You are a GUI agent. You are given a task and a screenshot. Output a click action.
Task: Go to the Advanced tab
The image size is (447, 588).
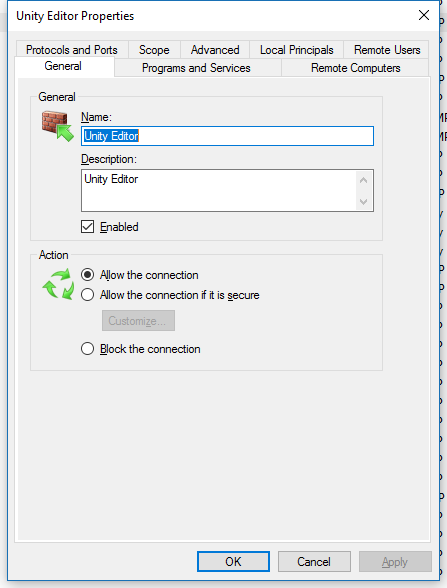tap(215, 50)
